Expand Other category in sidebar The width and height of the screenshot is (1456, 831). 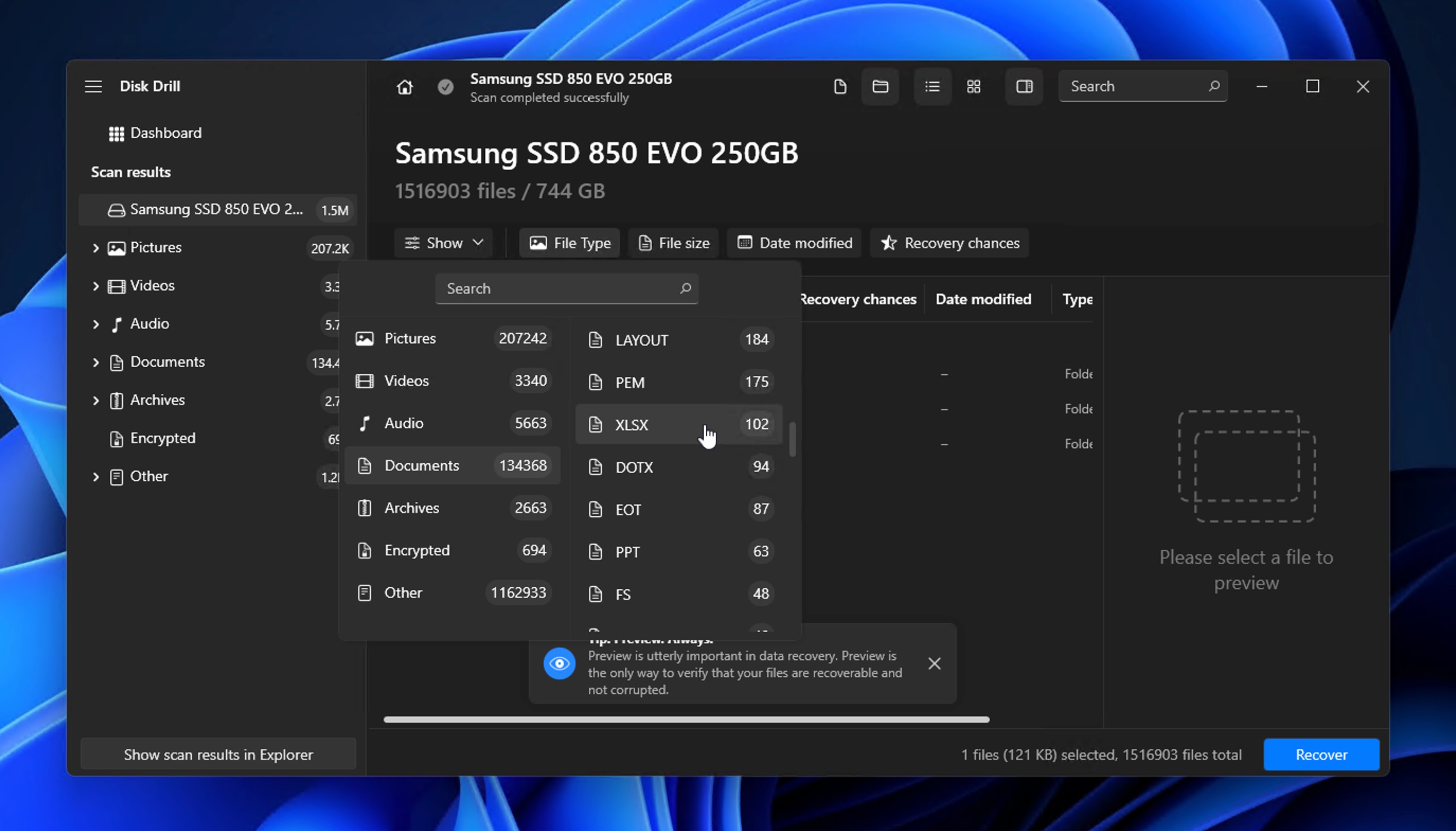click(95, 476)
